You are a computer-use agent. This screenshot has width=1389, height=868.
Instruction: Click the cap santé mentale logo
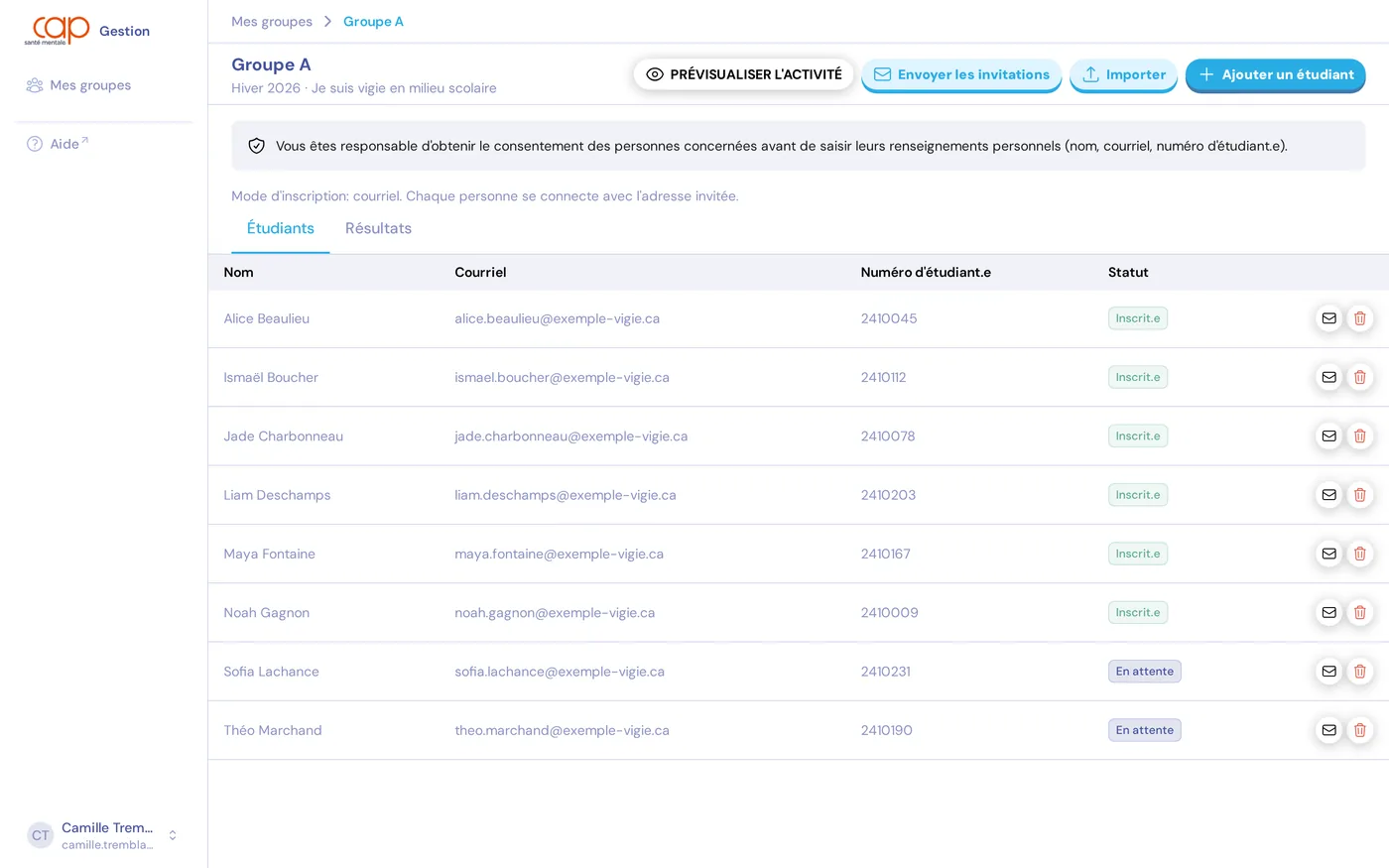(x=58, y=31)
